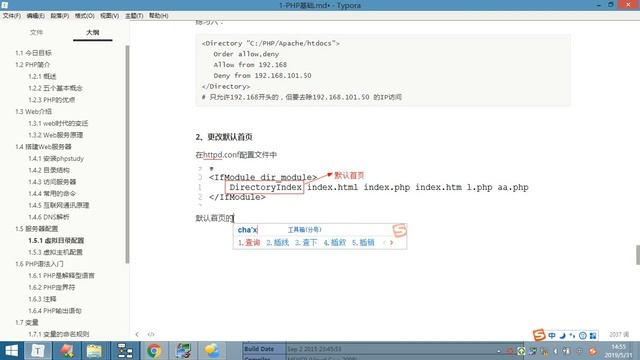The image size is (640, 360).
Task: Click the Sogou logo in candidate popup
Action: 400,230
